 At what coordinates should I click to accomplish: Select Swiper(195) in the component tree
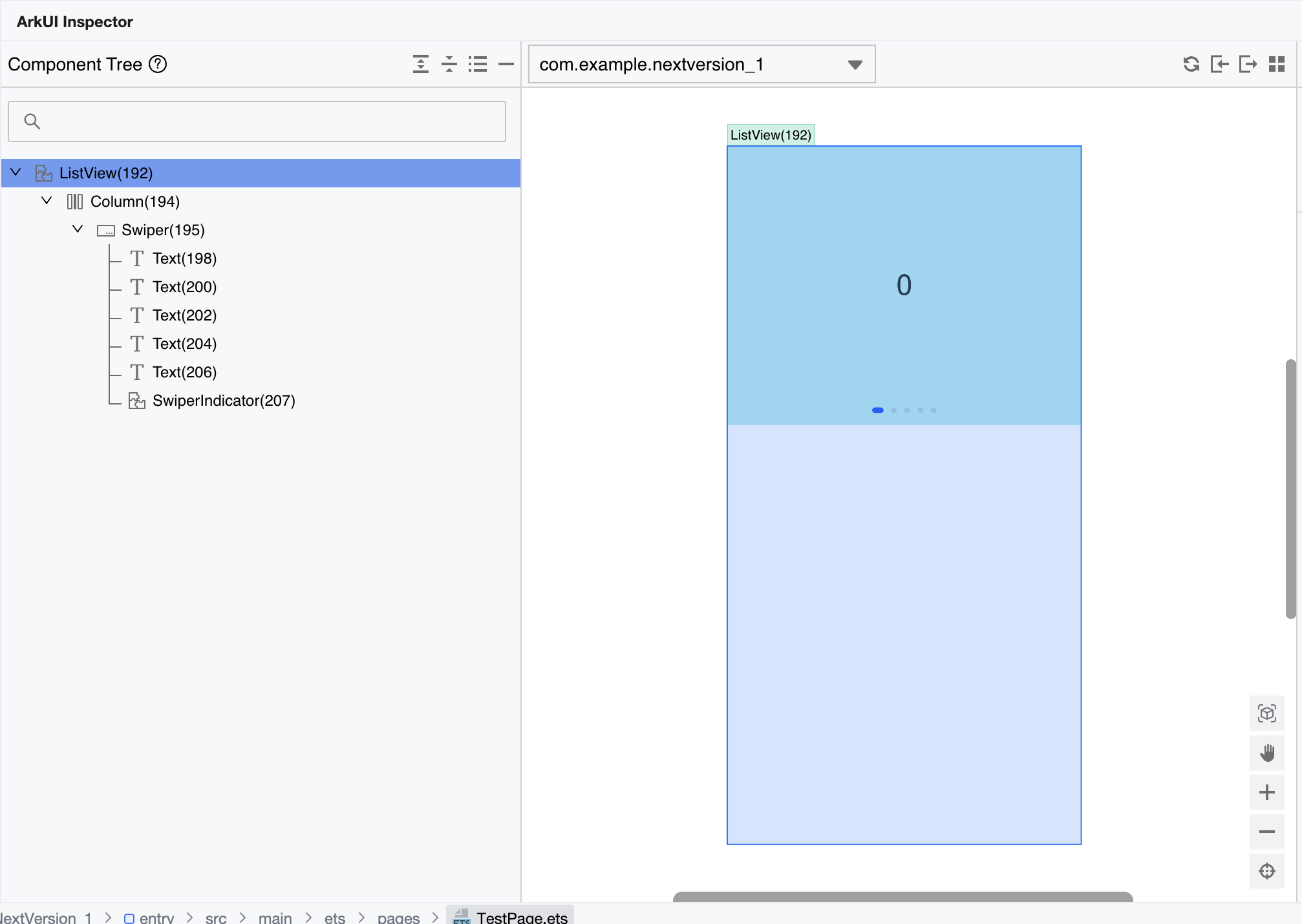261,230
